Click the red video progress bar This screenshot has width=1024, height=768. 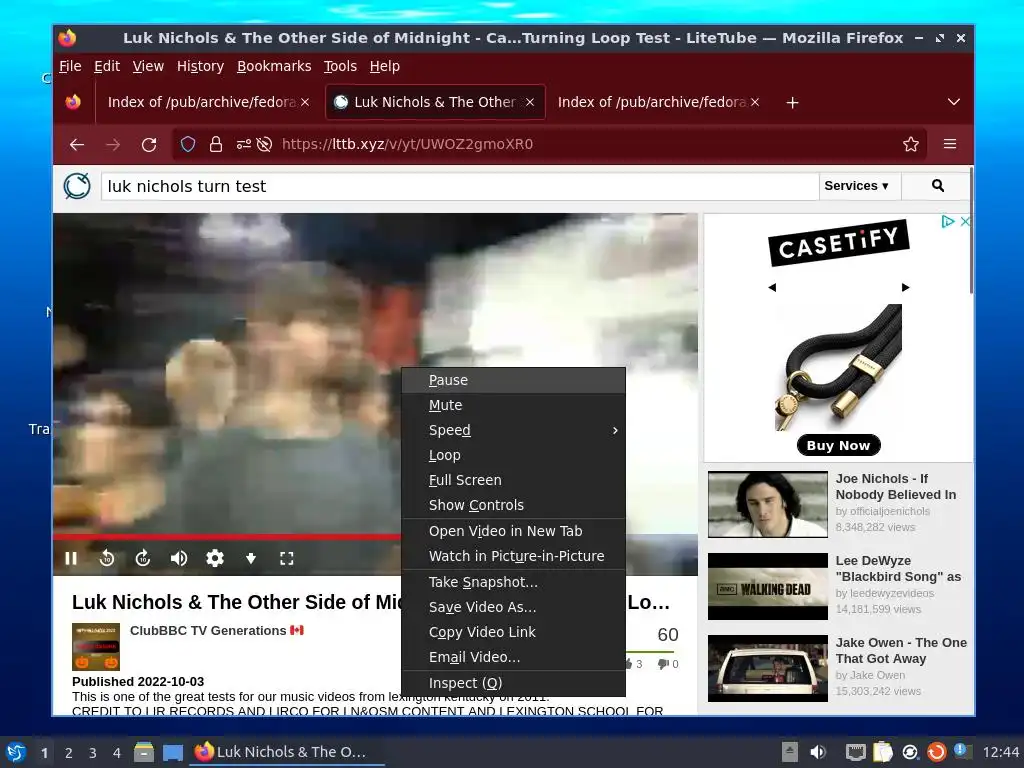coord(227,537)
